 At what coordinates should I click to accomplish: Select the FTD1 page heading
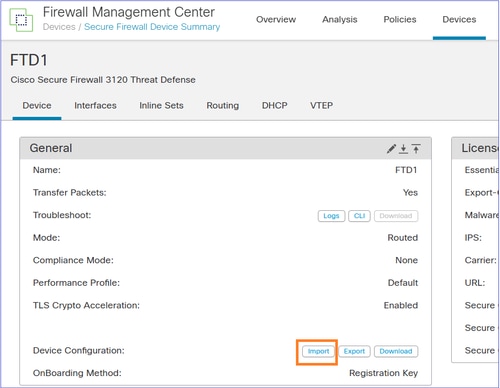(x=29, y=60)
